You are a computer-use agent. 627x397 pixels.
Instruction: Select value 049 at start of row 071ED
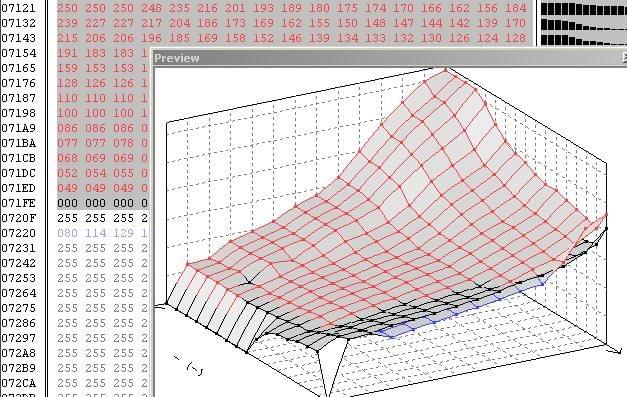(x=68, y=188)
